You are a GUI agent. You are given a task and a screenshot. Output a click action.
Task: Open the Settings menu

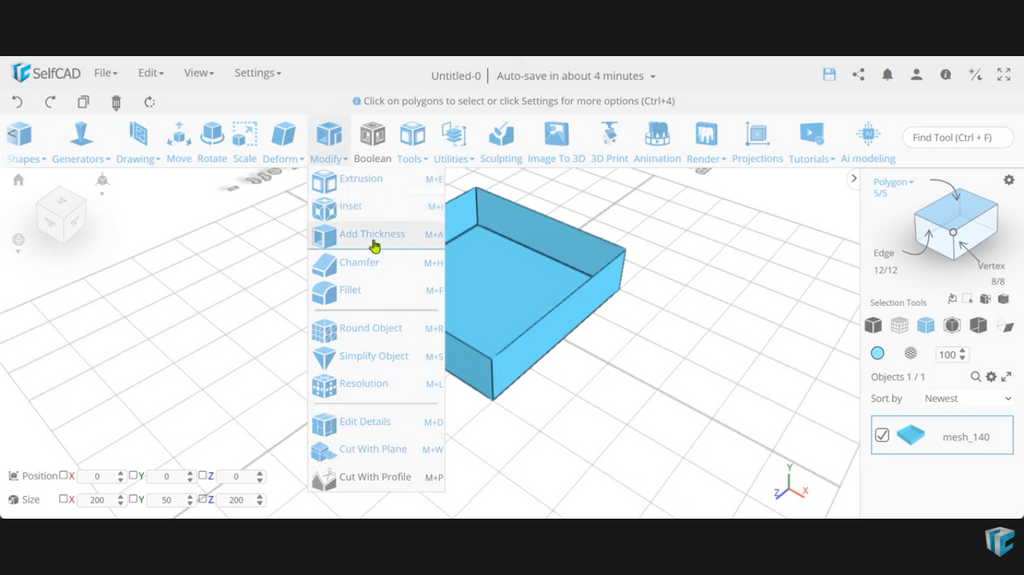[x=258, y=73]
